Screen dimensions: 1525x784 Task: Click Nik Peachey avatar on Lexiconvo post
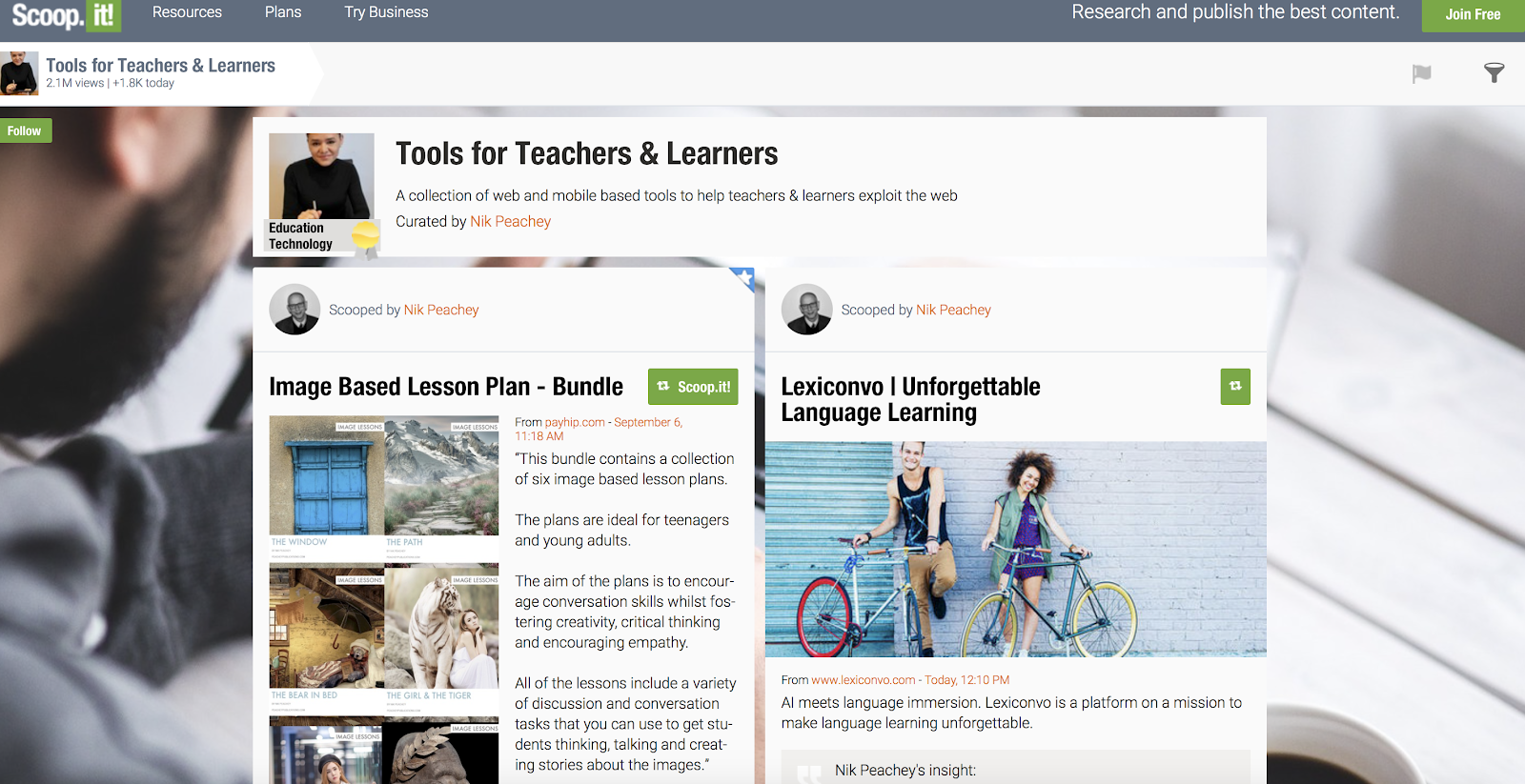click(x=806, y=310)
